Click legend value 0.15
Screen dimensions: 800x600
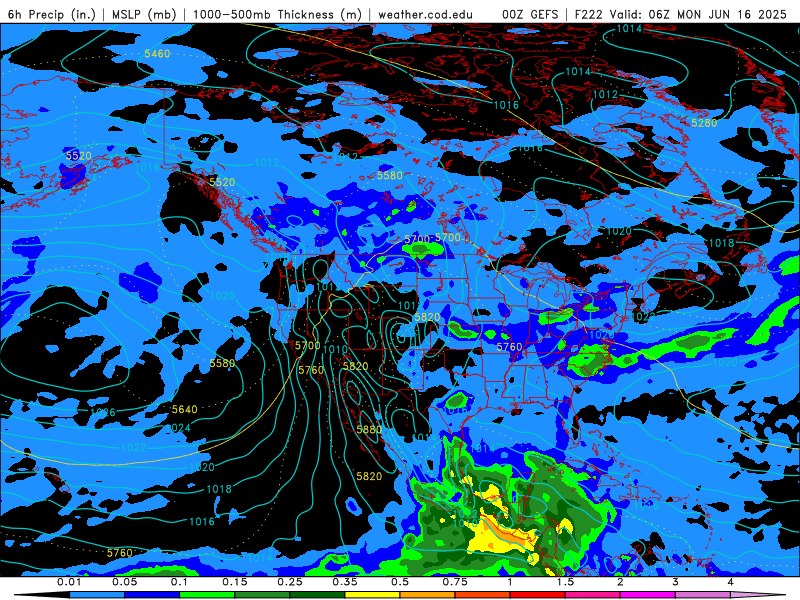click(x=235, y=582)
